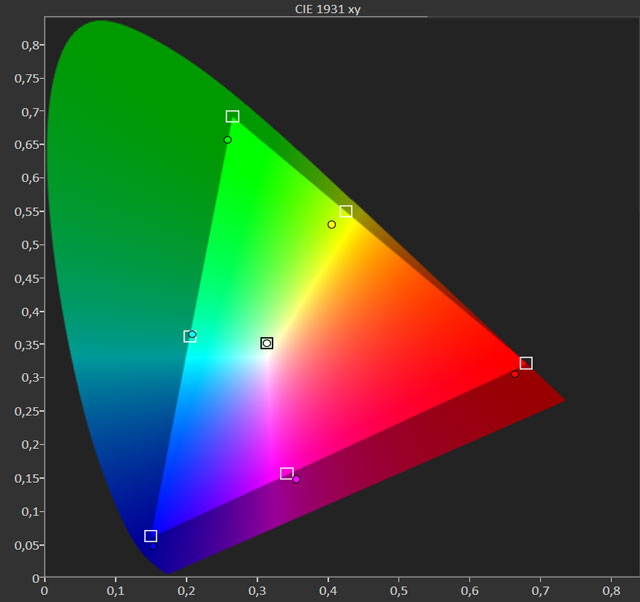The width and height of the screenshot is (640, 602).
Task: Click the 0,1 label on x-axis
Action: coord(116,591)
